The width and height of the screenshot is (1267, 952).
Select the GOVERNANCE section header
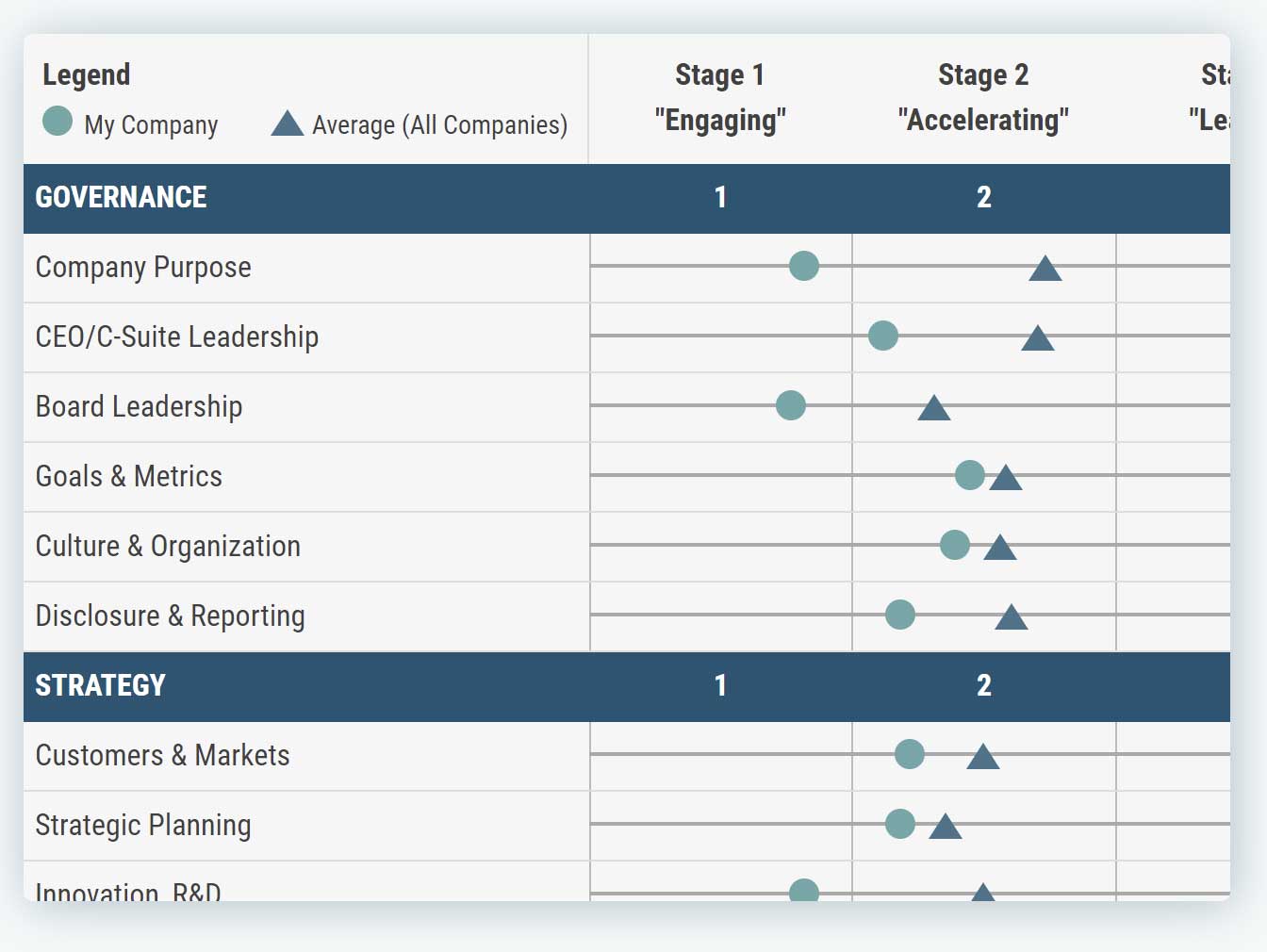click(x=121, y=197)
